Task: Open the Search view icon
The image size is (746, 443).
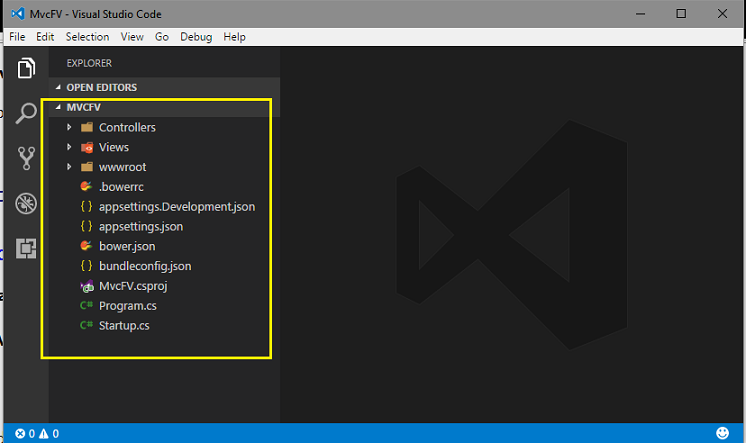Action: point(26,113)
